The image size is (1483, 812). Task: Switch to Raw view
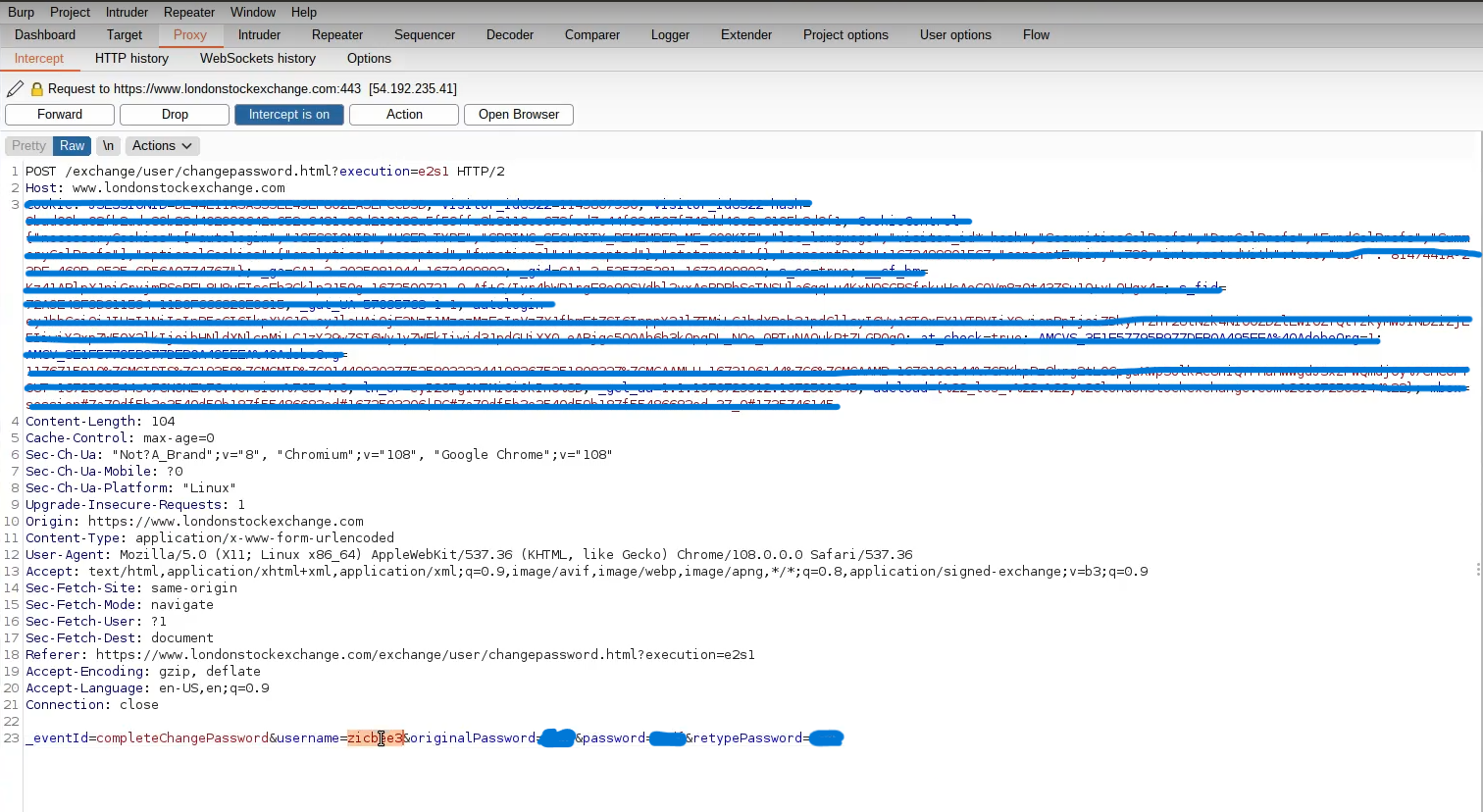(72, 146)
